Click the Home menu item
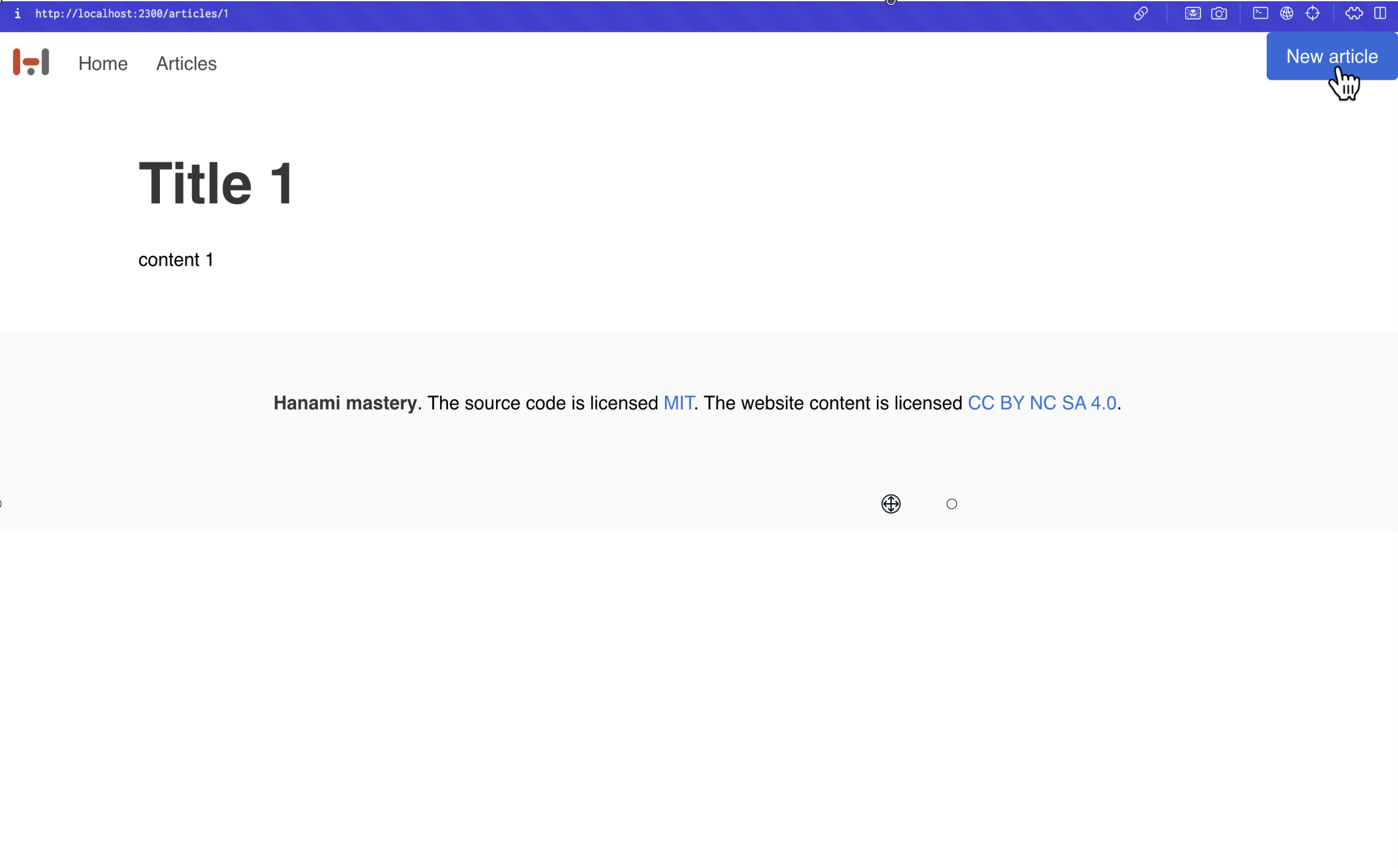 (x=103, y=63)
